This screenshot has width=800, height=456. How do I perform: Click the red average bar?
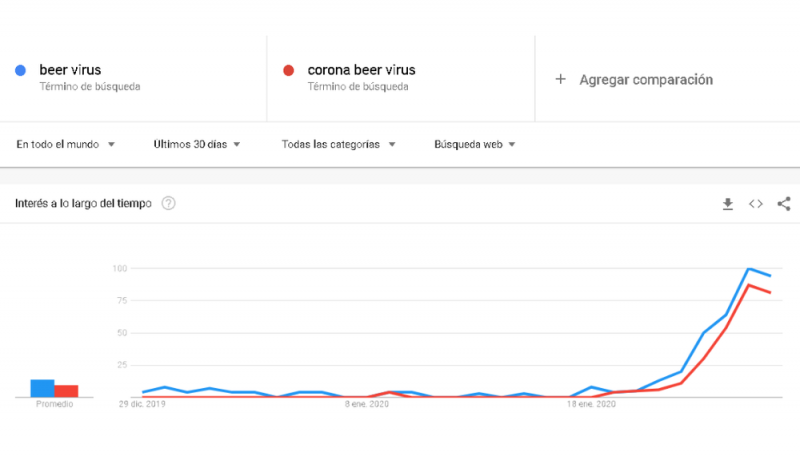click(x=66, y=391)
